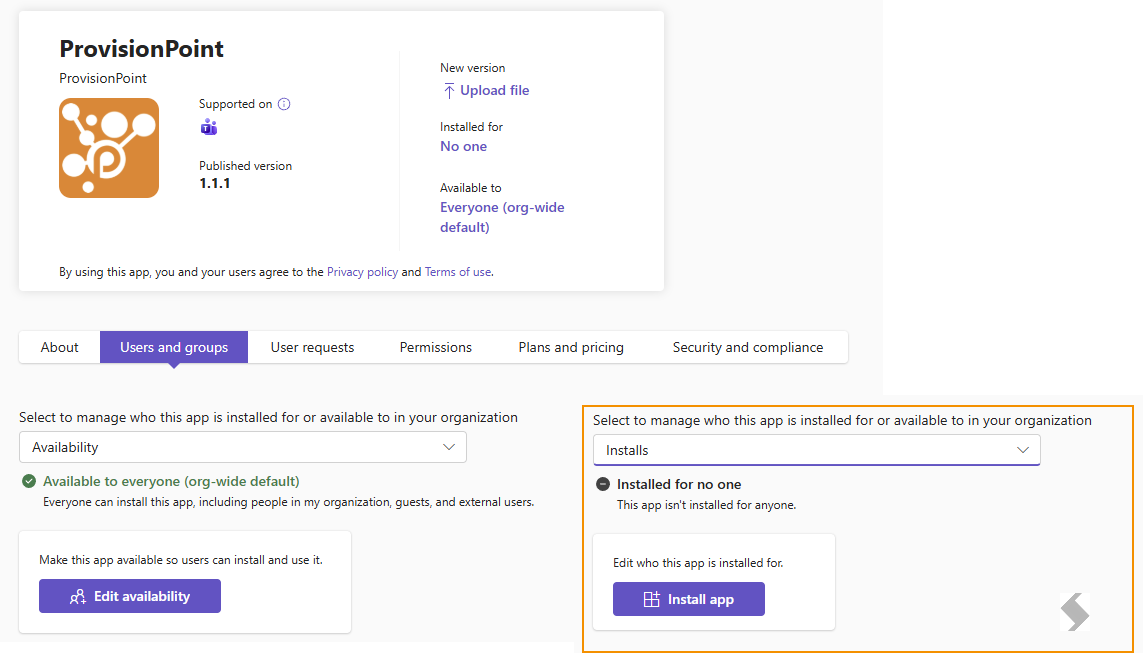The width and height of the screenshot is (1143, 653).
Task: Click the Install app button
Action: pos(689,599)
